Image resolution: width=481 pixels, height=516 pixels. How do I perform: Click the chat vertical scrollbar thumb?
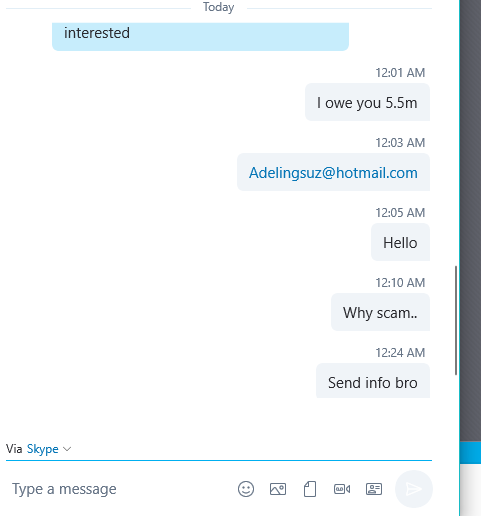[456, 321]
